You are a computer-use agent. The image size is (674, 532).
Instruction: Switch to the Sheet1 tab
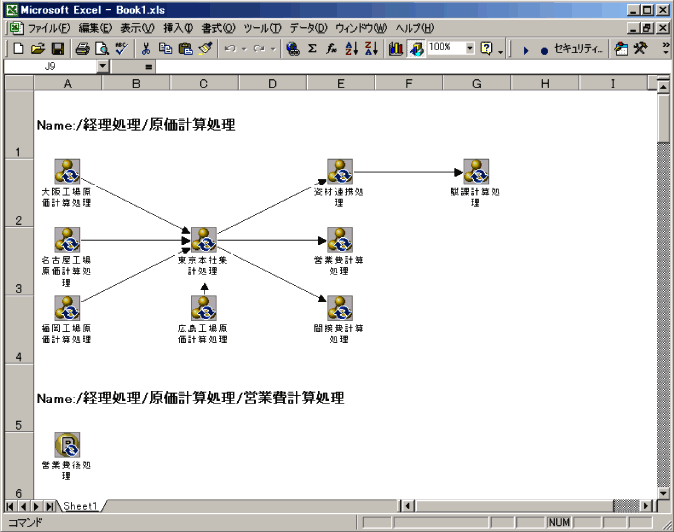(x=81, y=506)
